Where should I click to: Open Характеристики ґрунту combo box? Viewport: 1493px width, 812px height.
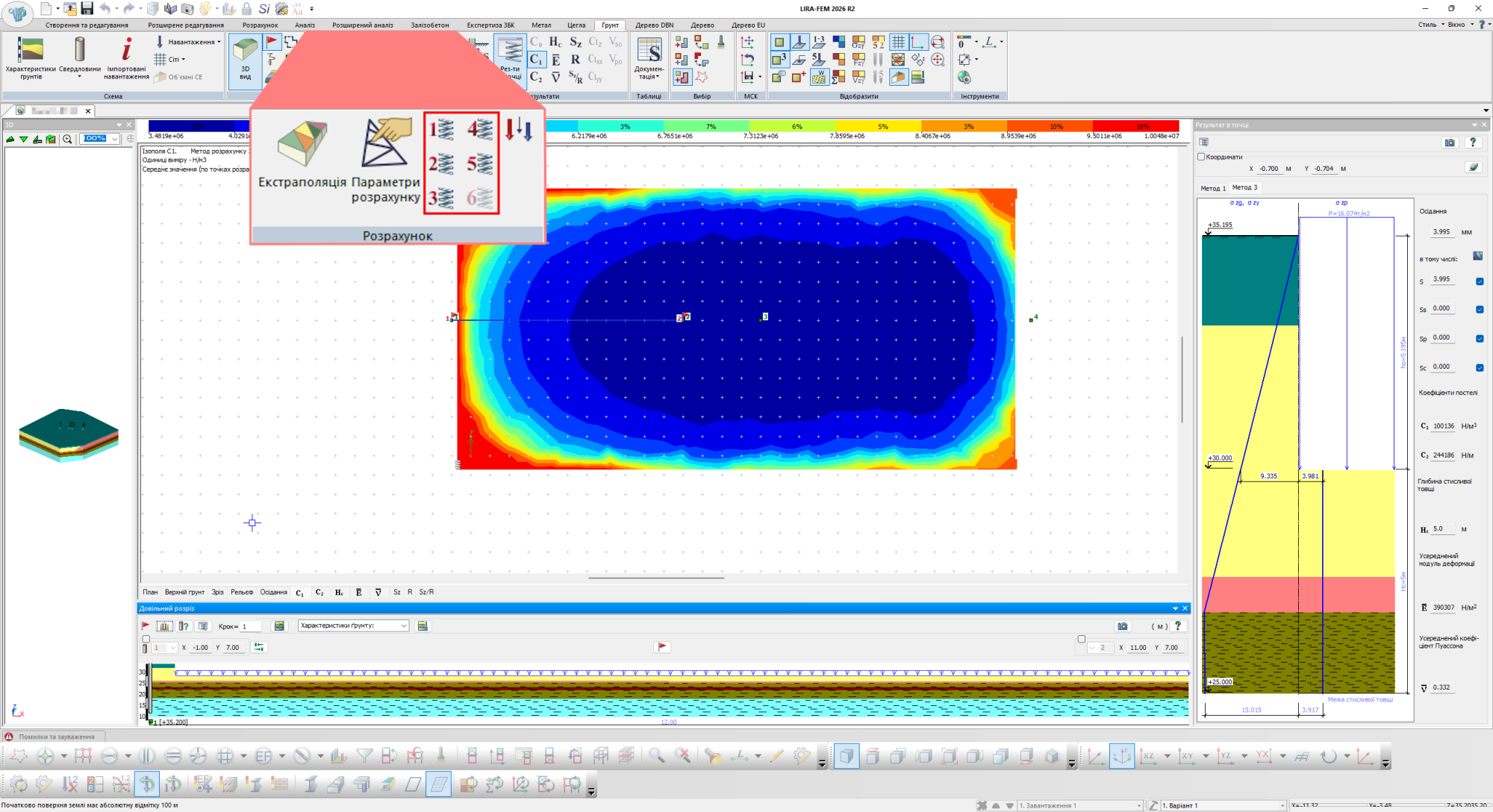tap(354, 625)
